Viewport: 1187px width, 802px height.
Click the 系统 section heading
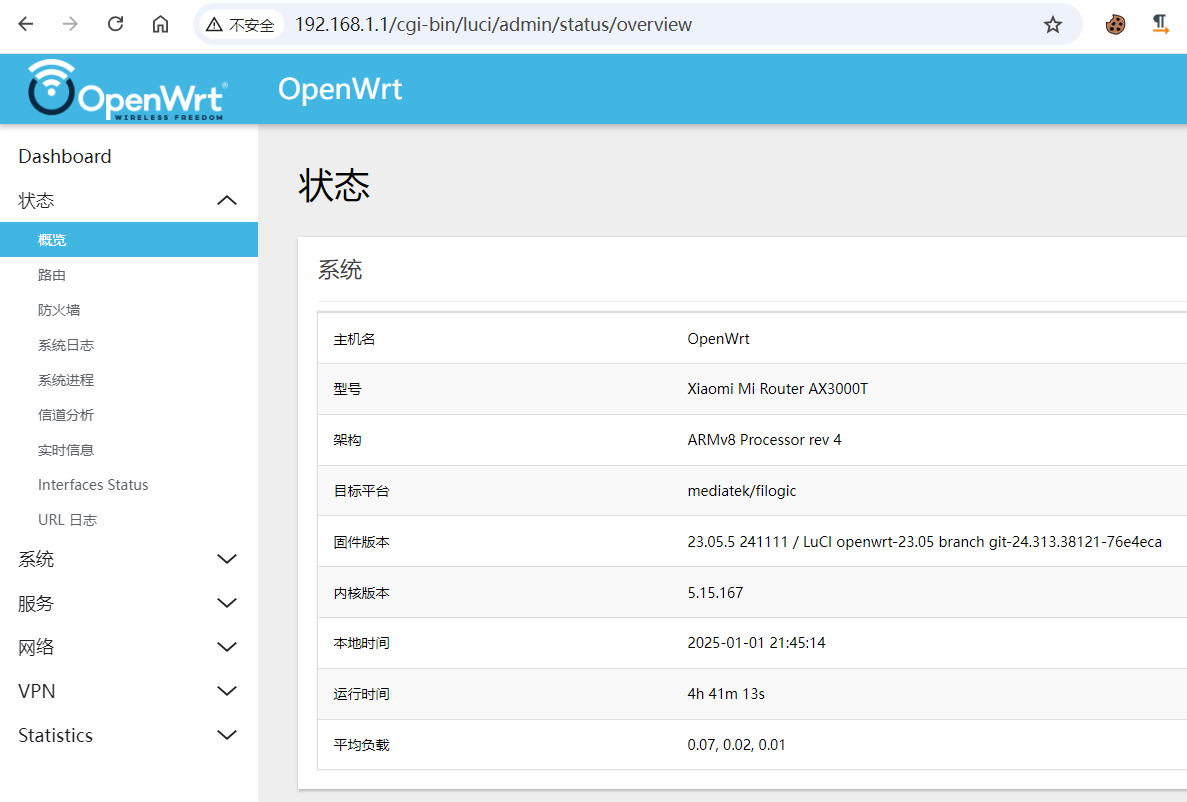tap(340, 270)
